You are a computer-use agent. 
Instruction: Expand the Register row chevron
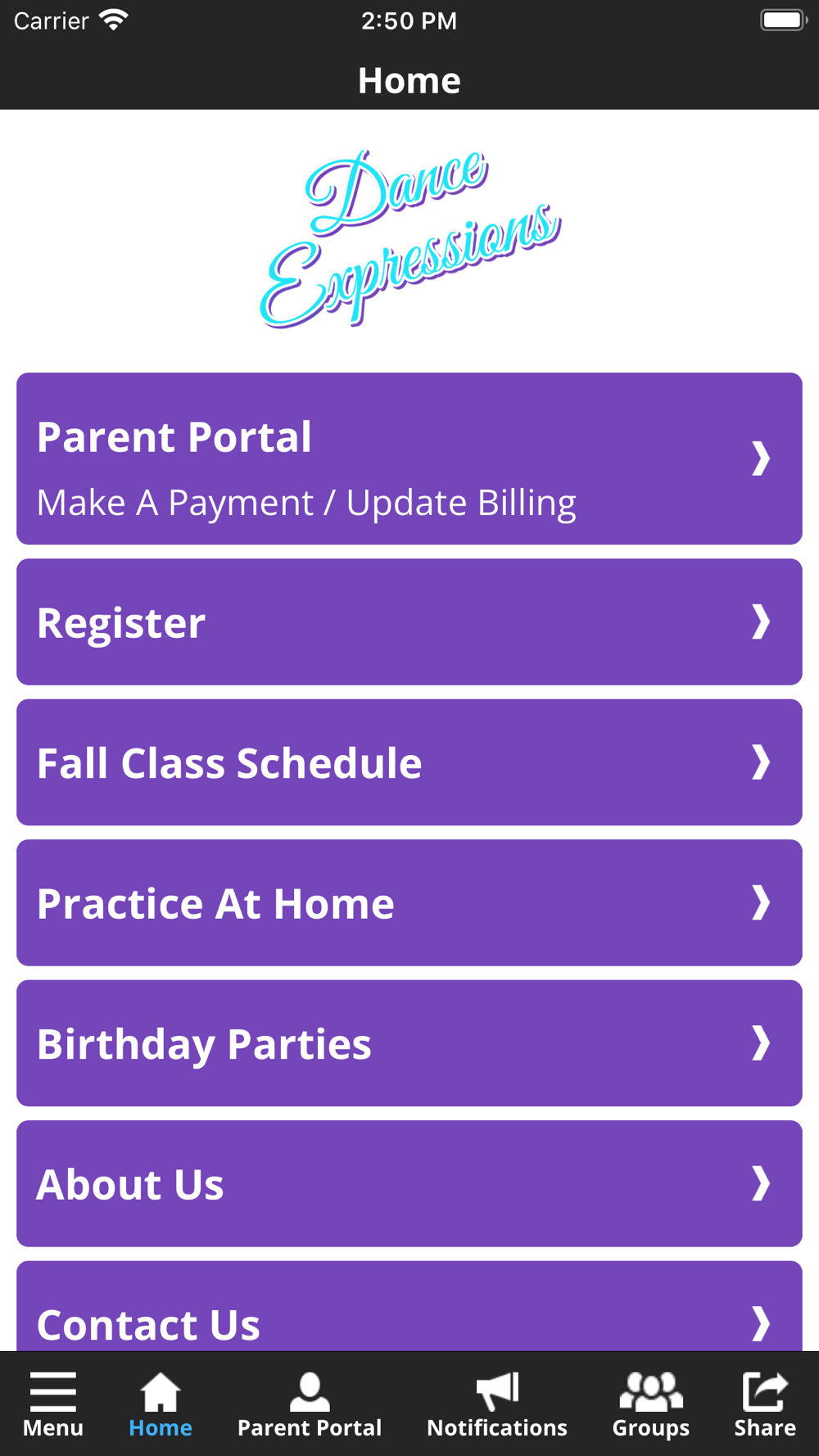coord(761,622)
